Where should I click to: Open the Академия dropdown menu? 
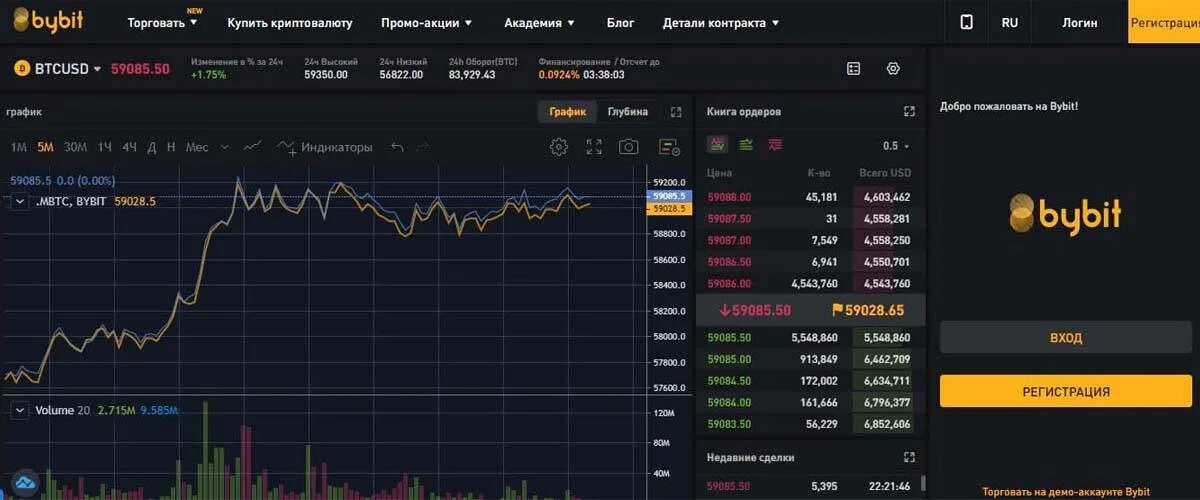coord(539,22)
